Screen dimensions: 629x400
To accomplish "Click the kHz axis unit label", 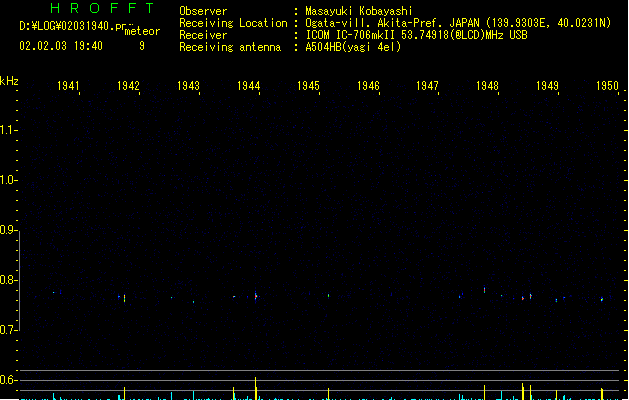I will click(9, 81).
